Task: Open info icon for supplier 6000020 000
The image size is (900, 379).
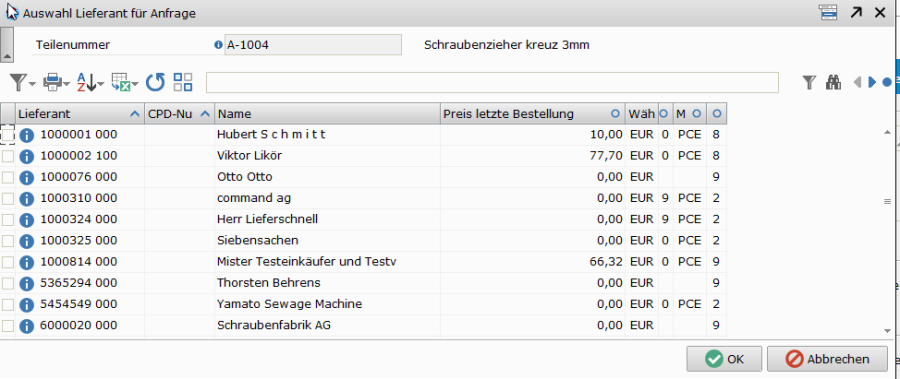Action: click(x=26, y=326)
